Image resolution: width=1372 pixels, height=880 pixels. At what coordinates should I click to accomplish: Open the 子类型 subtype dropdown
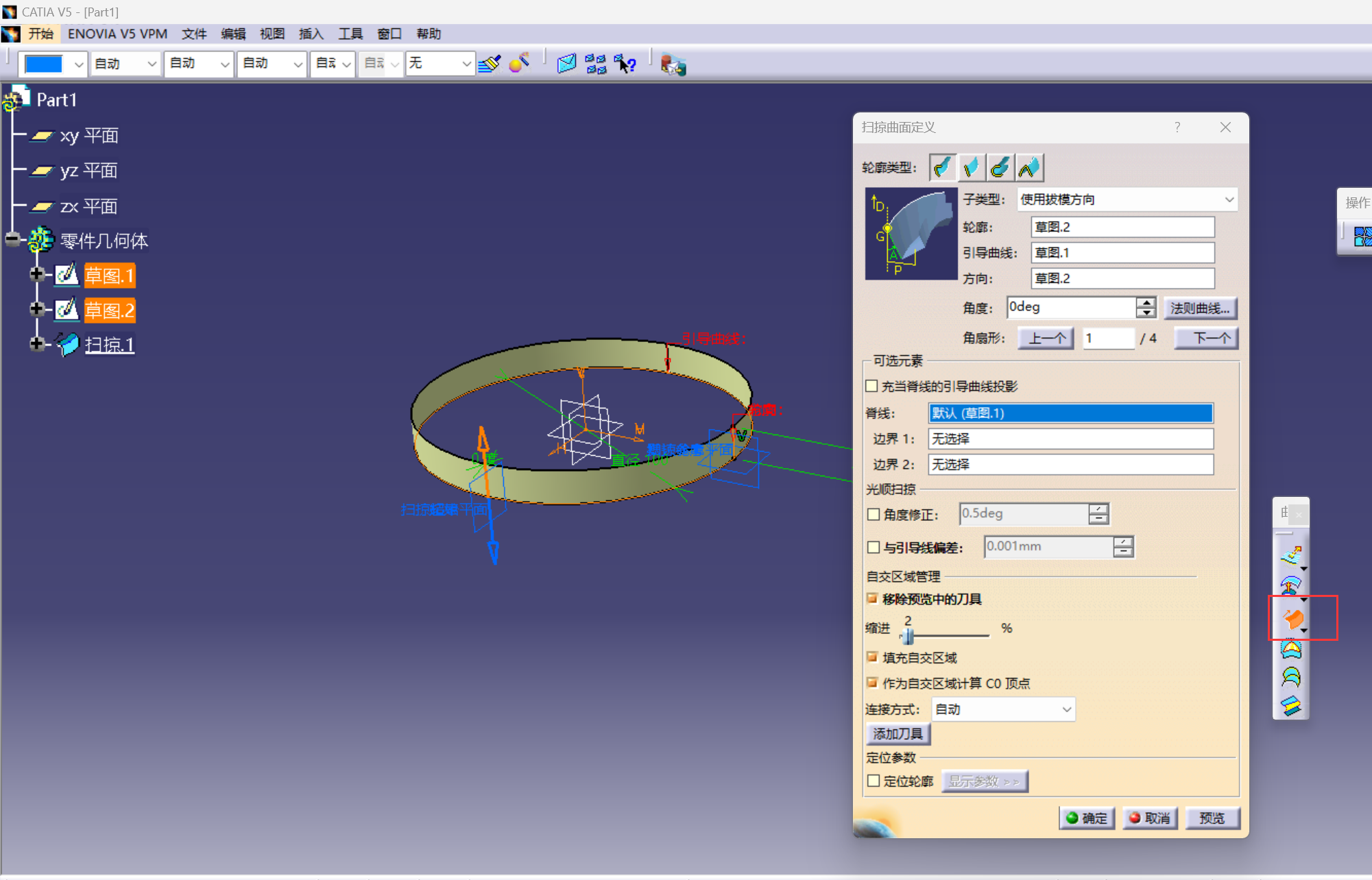(1229, 199)
